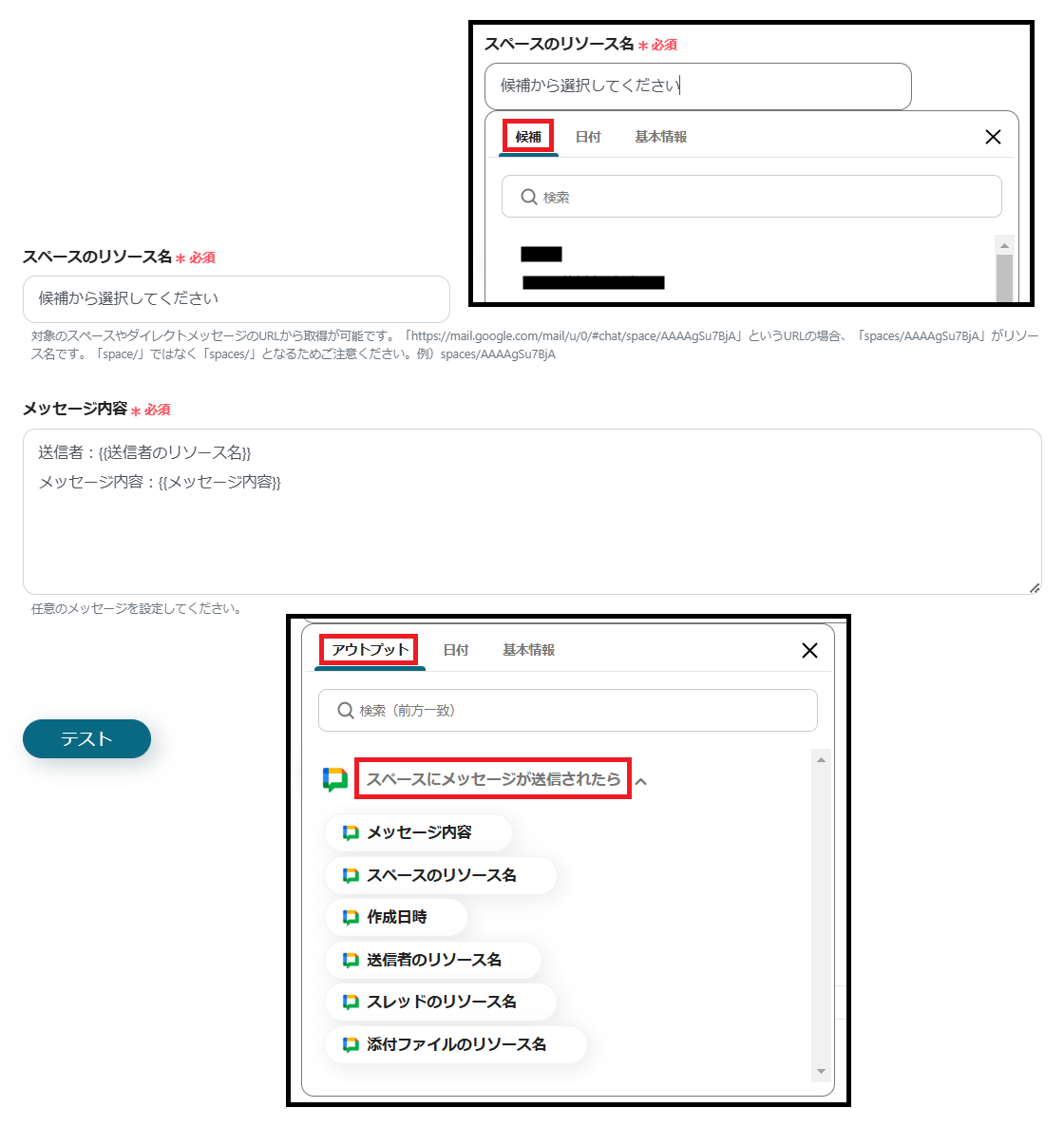Open 基本情報 tab in the candidates panel
Viewport: 1064px width, 1127px height.
(x=660, y=137)
